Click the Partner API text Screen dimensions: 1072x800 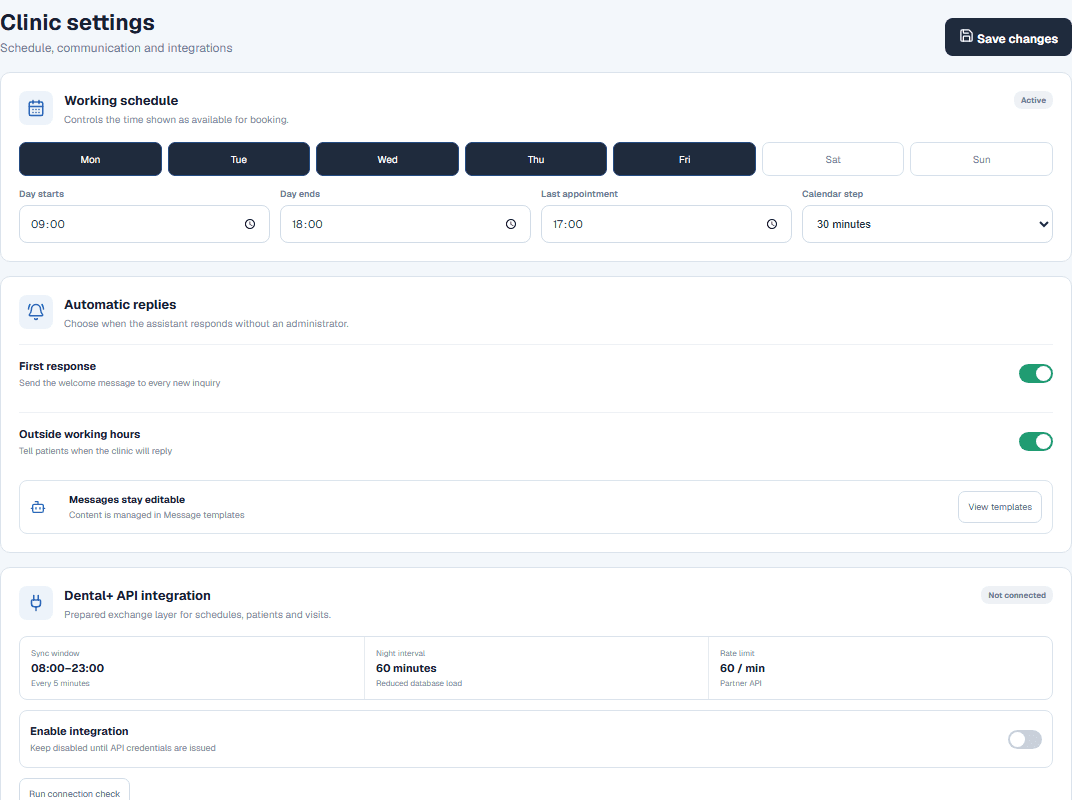click(x=740, y=684)
